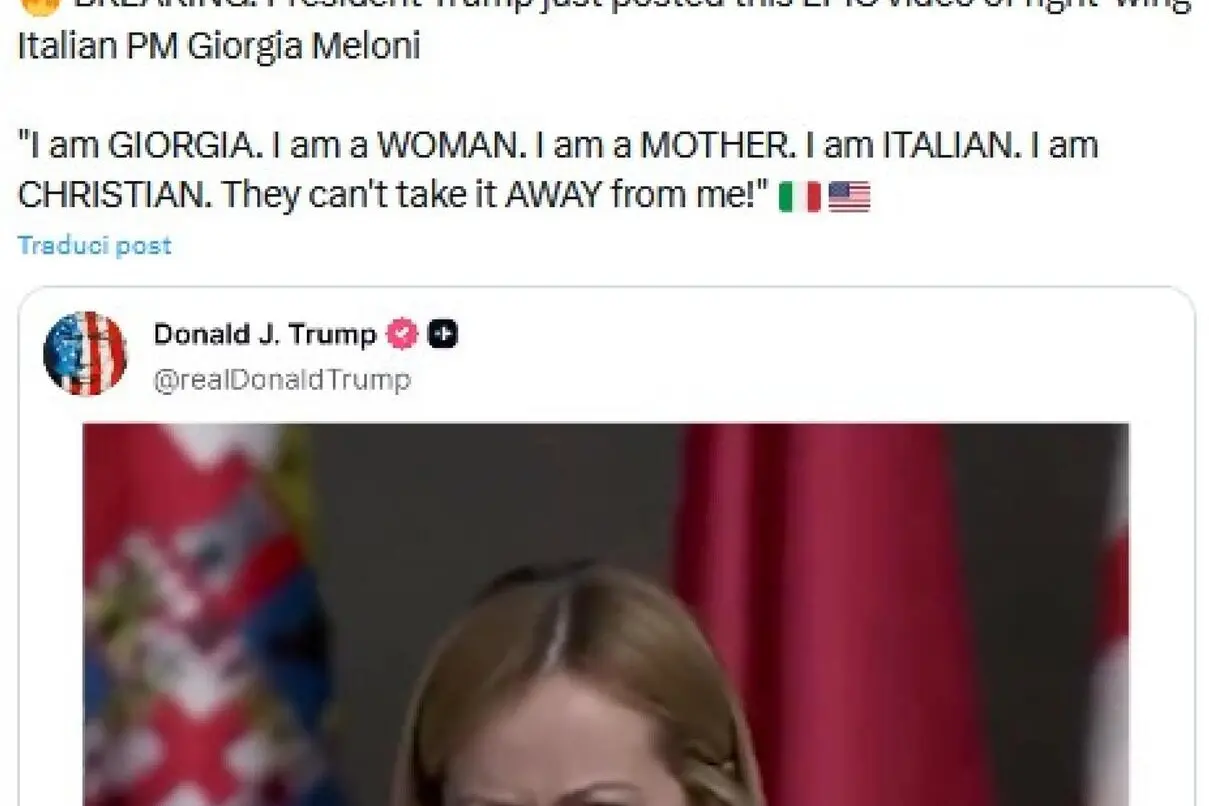Click the Donald J. Trump display name
The image size is (1209, 806).
264,334
